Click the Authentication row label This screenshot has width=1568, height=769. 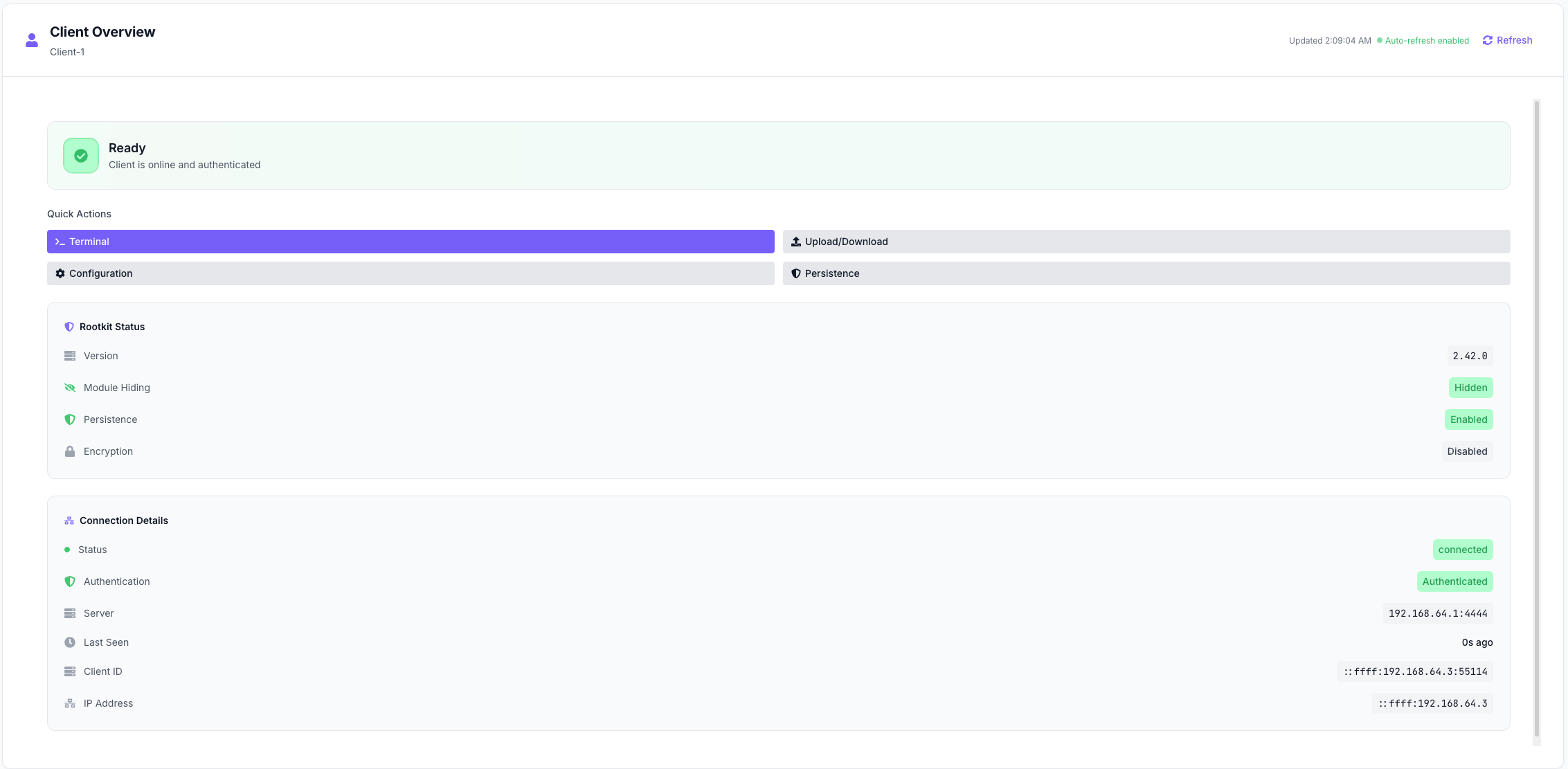coord(117,581)
